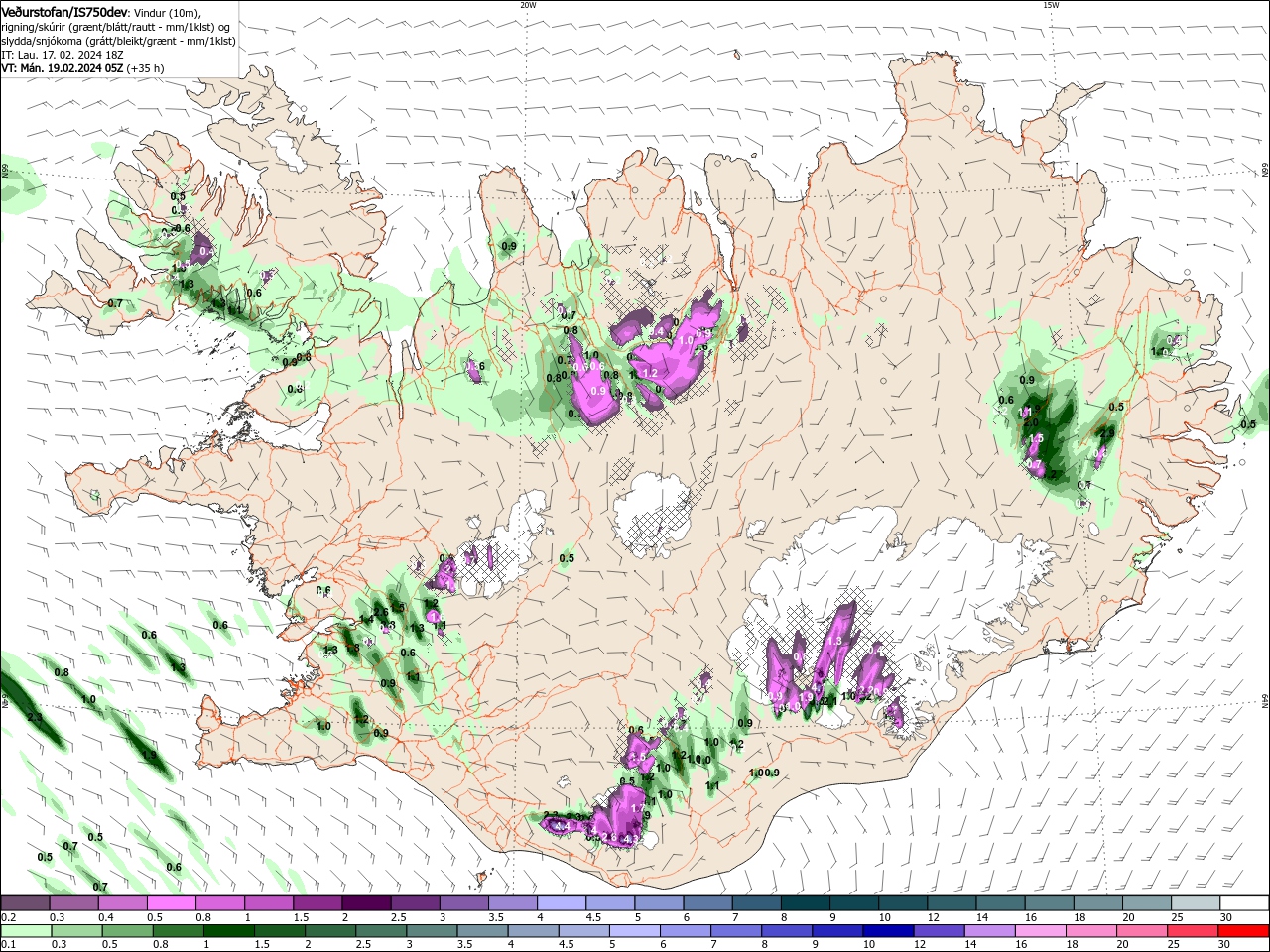Click the 'Vindur (10m)' header text

coord(168,12)
